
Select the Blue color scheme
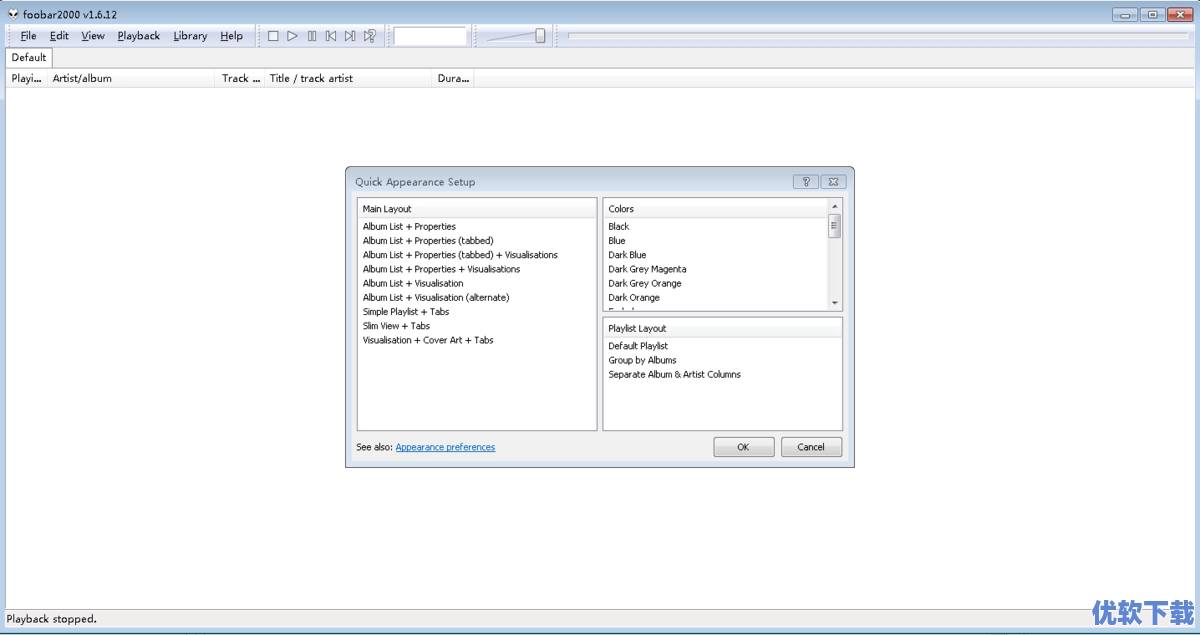click(x=617, y=241)
